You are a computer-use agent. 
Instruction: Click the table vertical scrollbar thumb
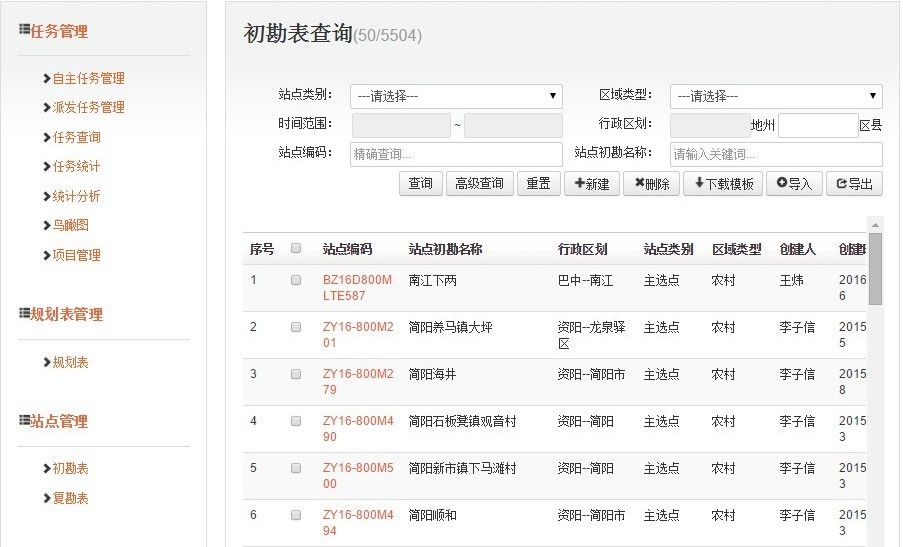pos(875,268)
